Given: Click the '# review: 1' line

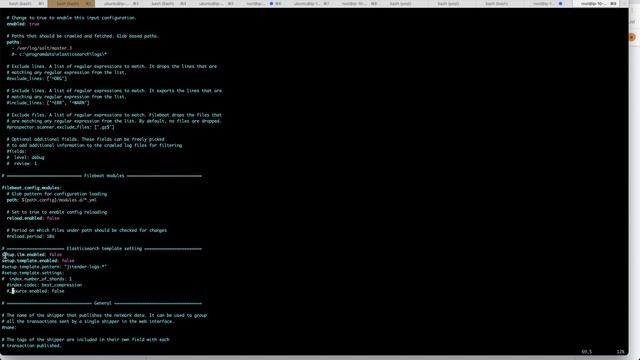Looking at the screenshot, I should pos(22,163).
